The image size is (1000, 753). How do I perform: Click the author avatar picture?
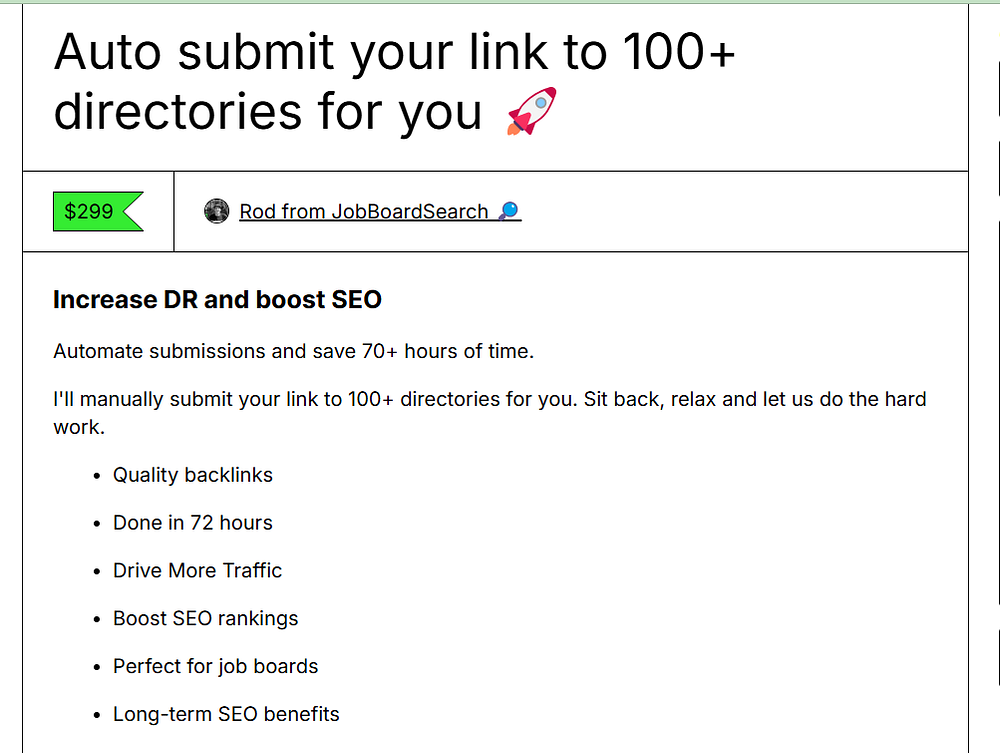click(216, 211)
